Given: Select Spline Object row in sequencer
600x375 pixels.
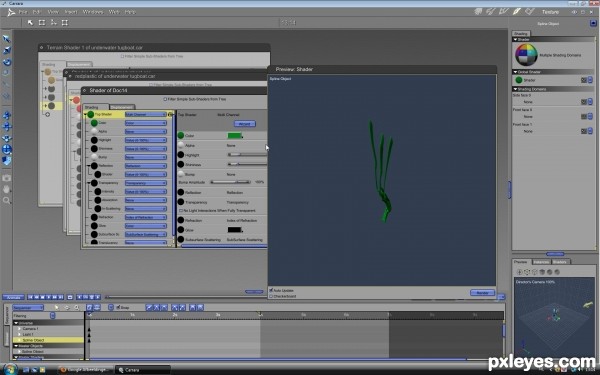Looking at the screenshot, I should [x=49, y=340].
